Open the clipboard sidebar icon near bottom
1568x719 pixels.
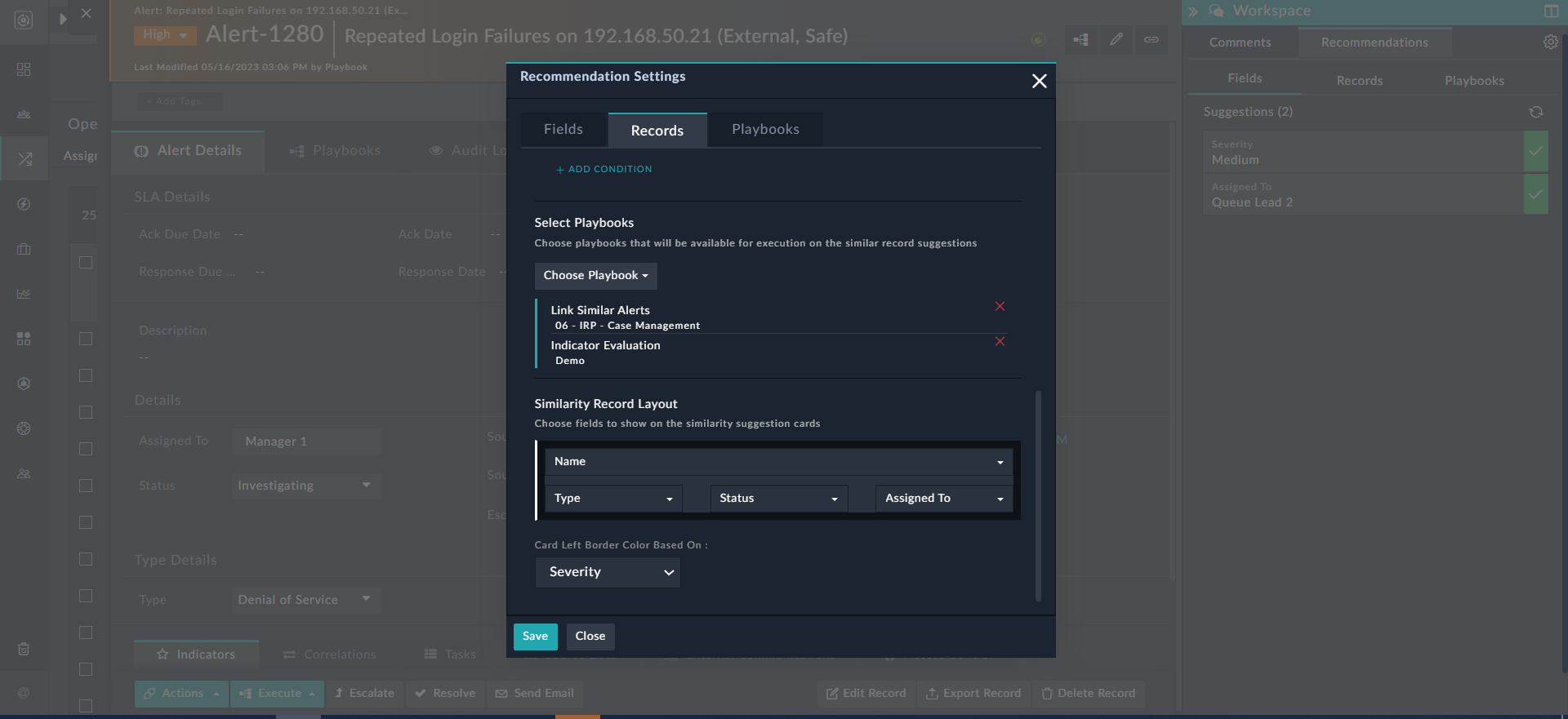(24, 649)
